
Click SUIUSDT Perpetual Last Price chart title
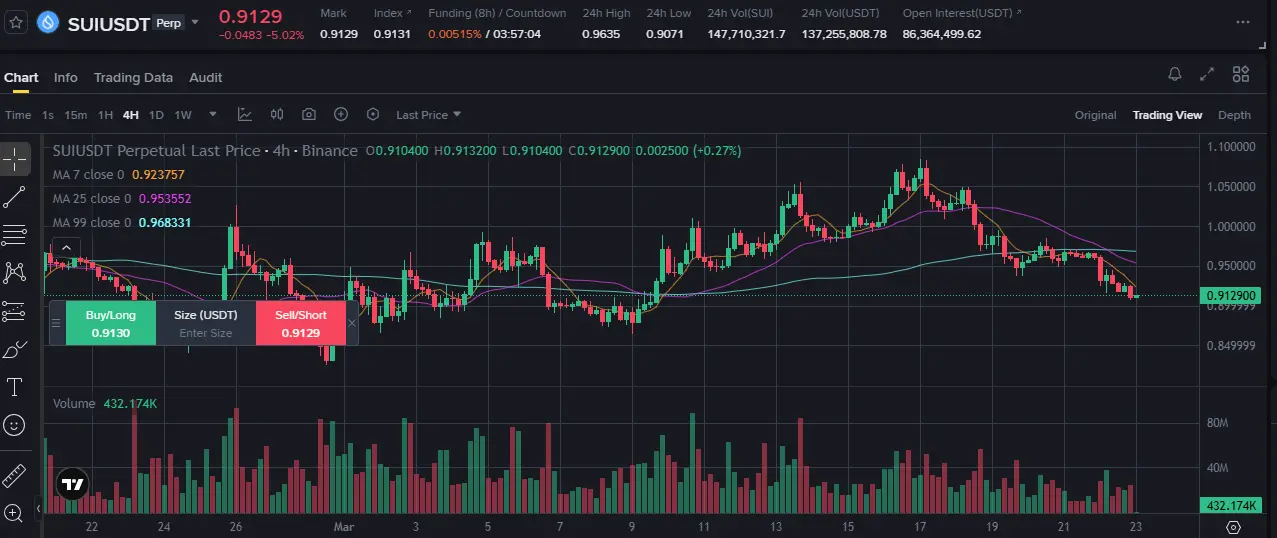205,150
